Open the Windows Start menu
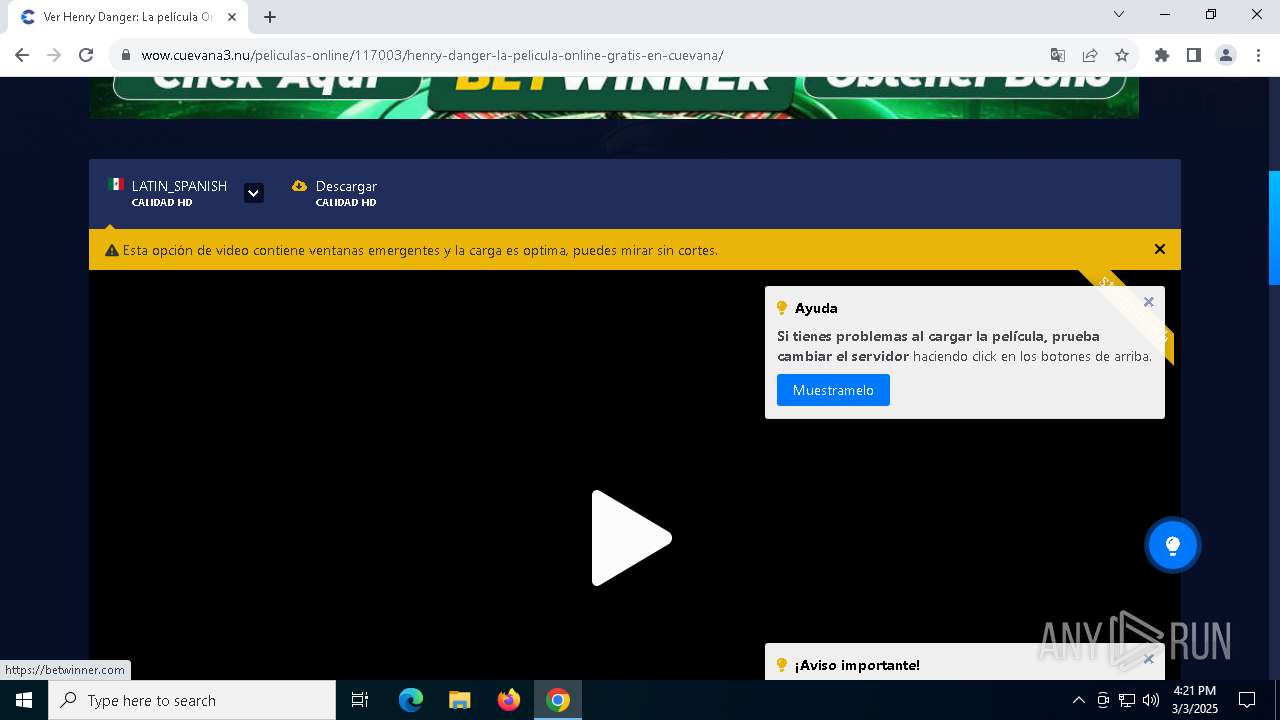 click(24, 700)
